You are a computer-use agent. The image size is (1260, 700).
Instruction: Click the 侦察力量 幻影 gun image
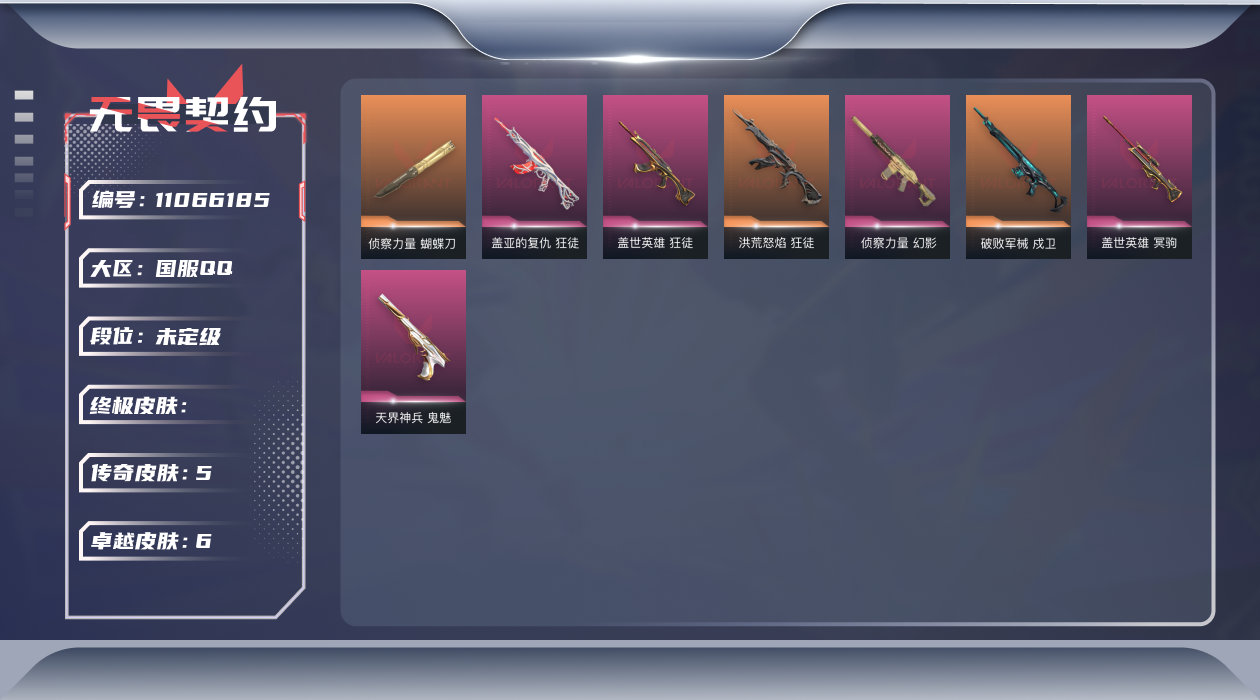(x=897, y=161)
